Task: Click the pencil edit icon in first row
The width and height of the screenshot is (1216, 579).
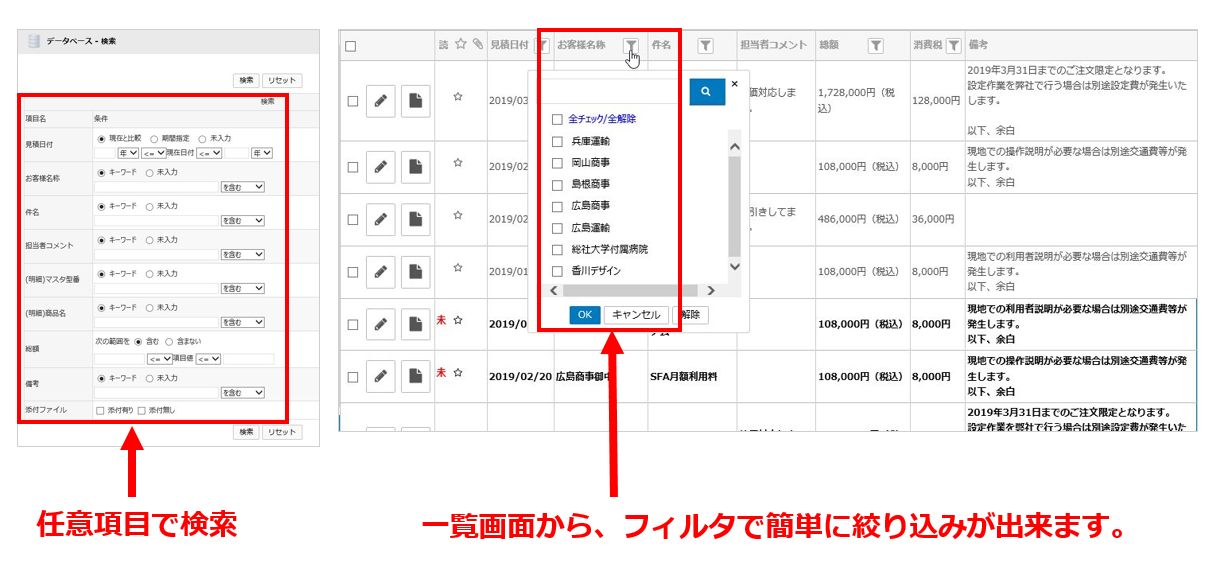Action: click(380, 100)
